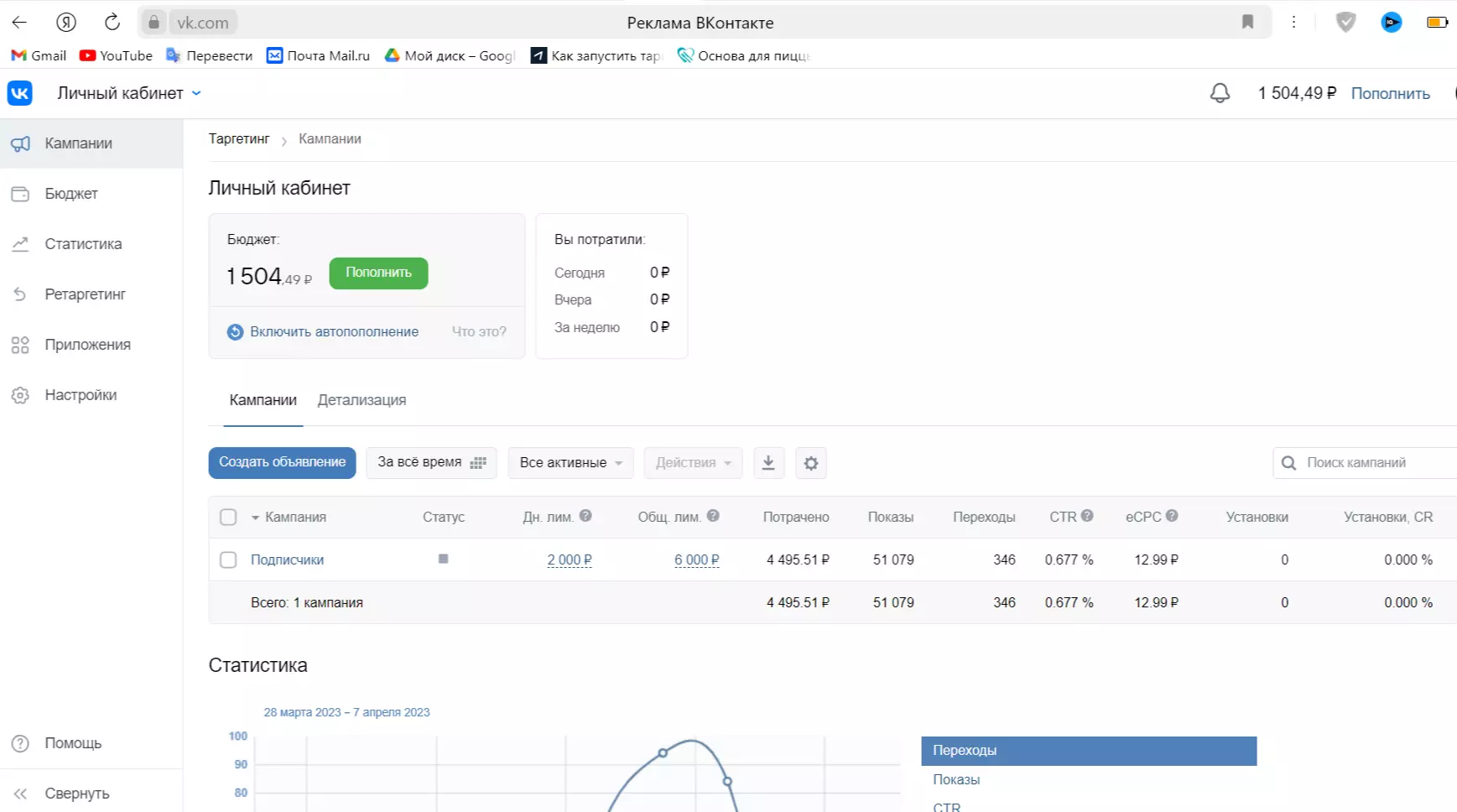This screenshot has width=1457, height=812.
Task: Check the Подписчики campaign checkbox
Action: (x=228, y=560)
